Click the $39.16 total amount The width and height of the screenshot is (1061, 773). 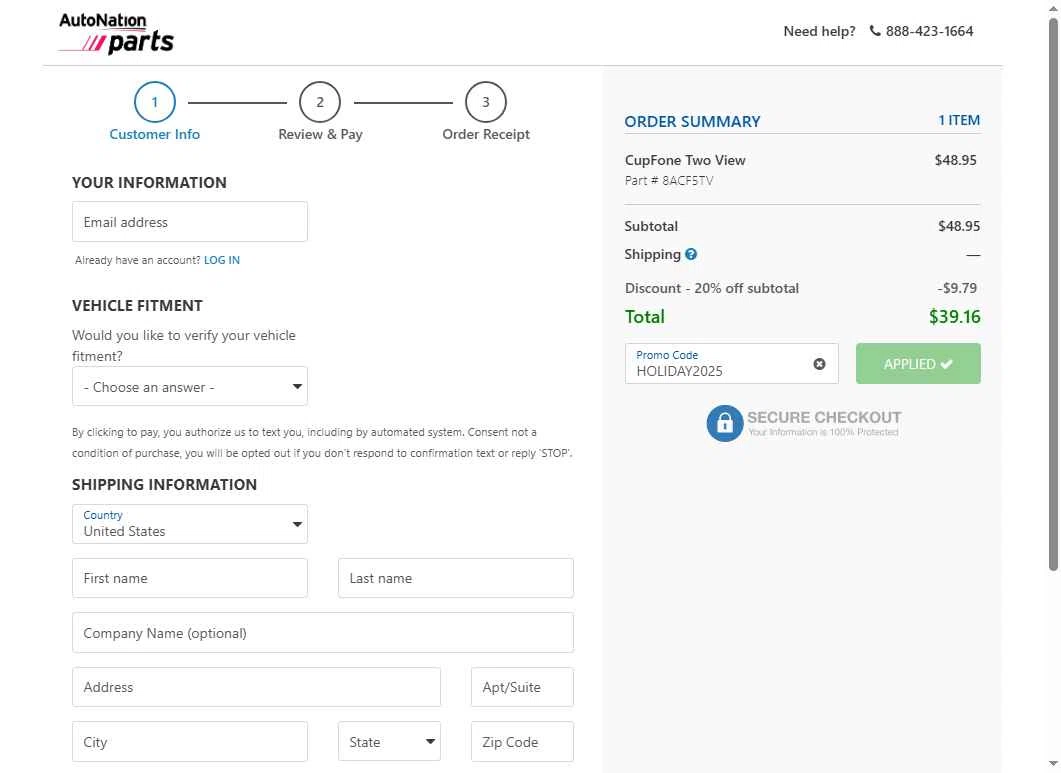954,317
